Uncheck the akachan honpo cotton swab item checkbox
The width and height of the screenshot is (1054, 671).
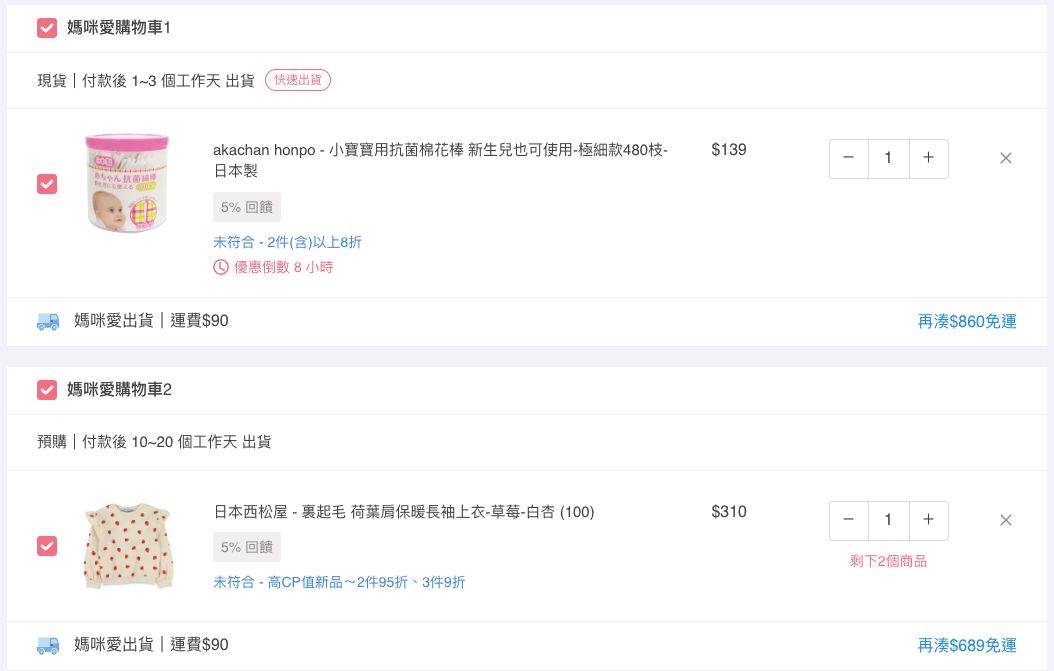[x=47, y=185]
